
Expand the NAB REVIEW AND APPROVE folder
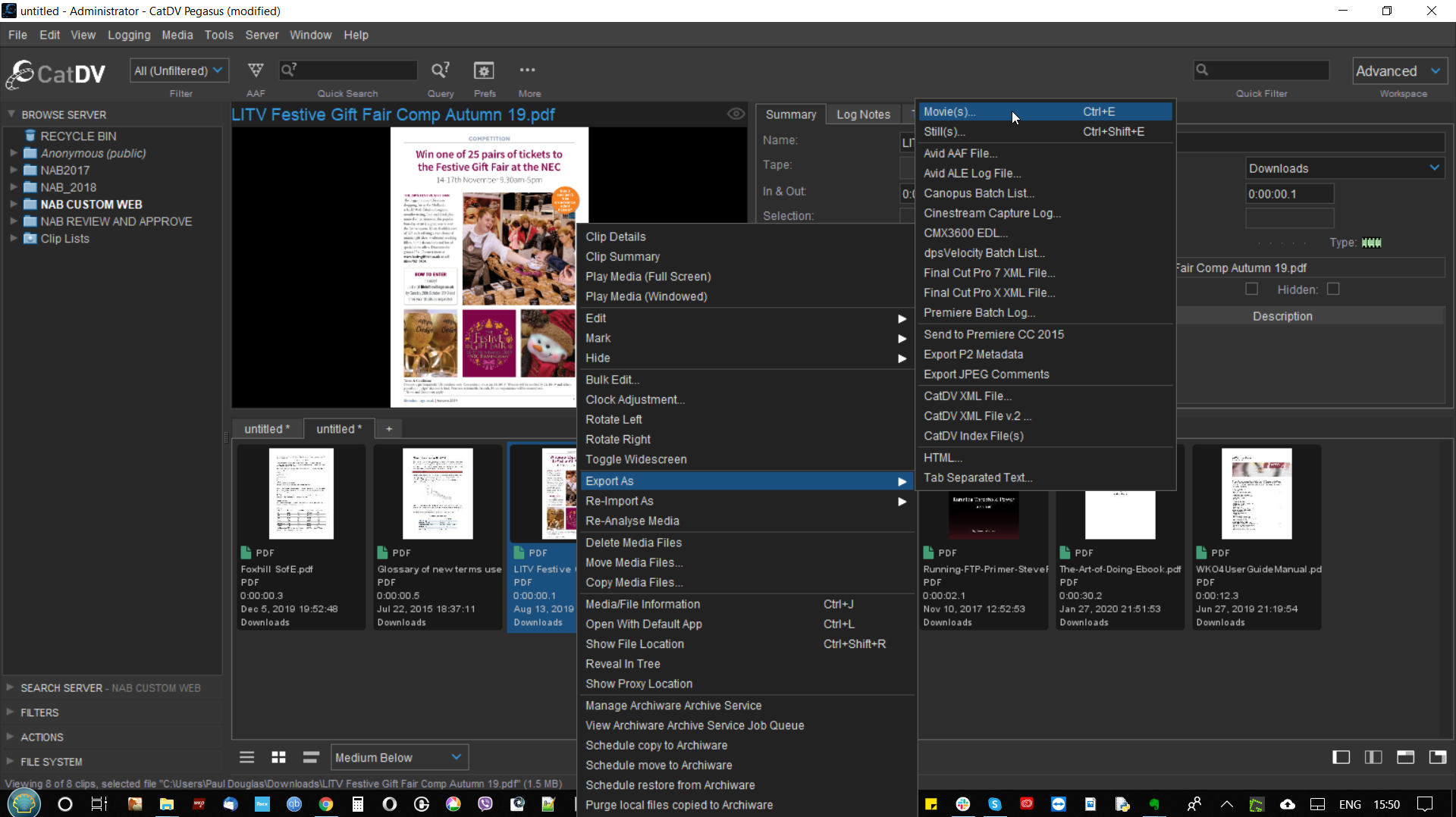click(x=13, y=221)
